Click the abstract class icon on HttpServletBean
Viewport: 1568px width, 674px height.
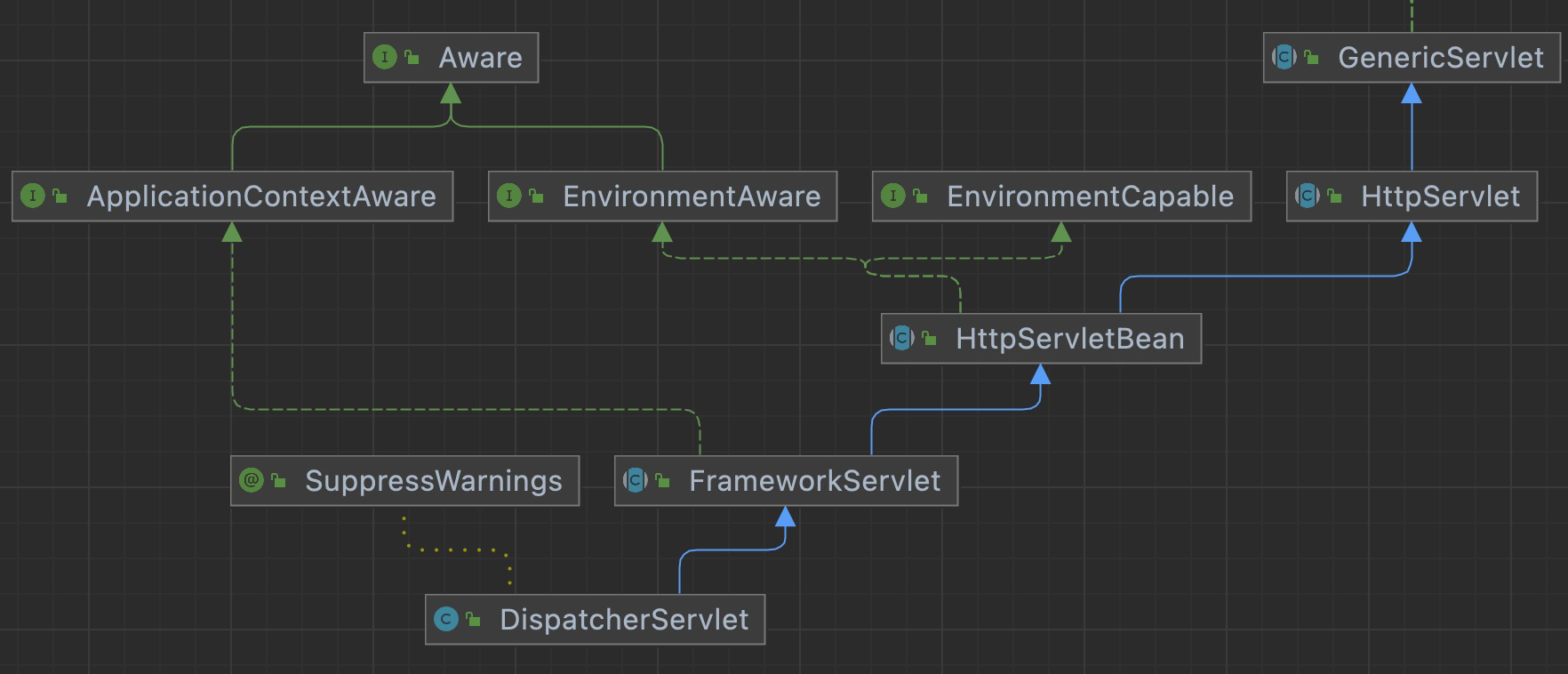901,339
